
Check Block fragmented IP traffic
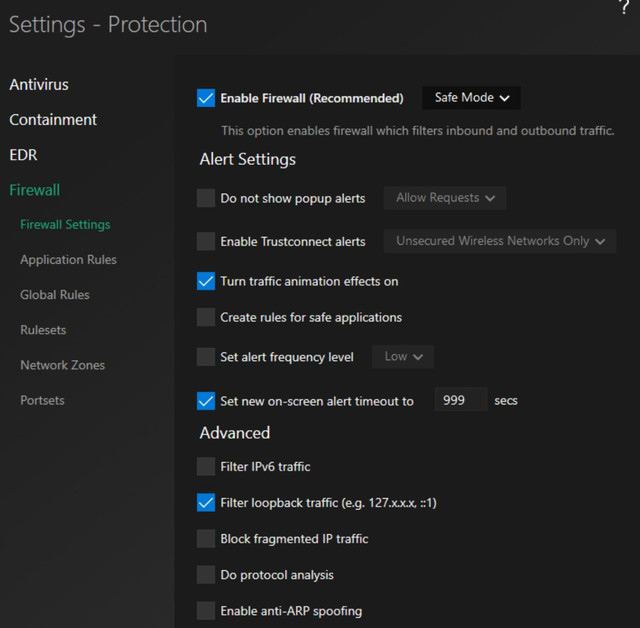tap(206, 539)
